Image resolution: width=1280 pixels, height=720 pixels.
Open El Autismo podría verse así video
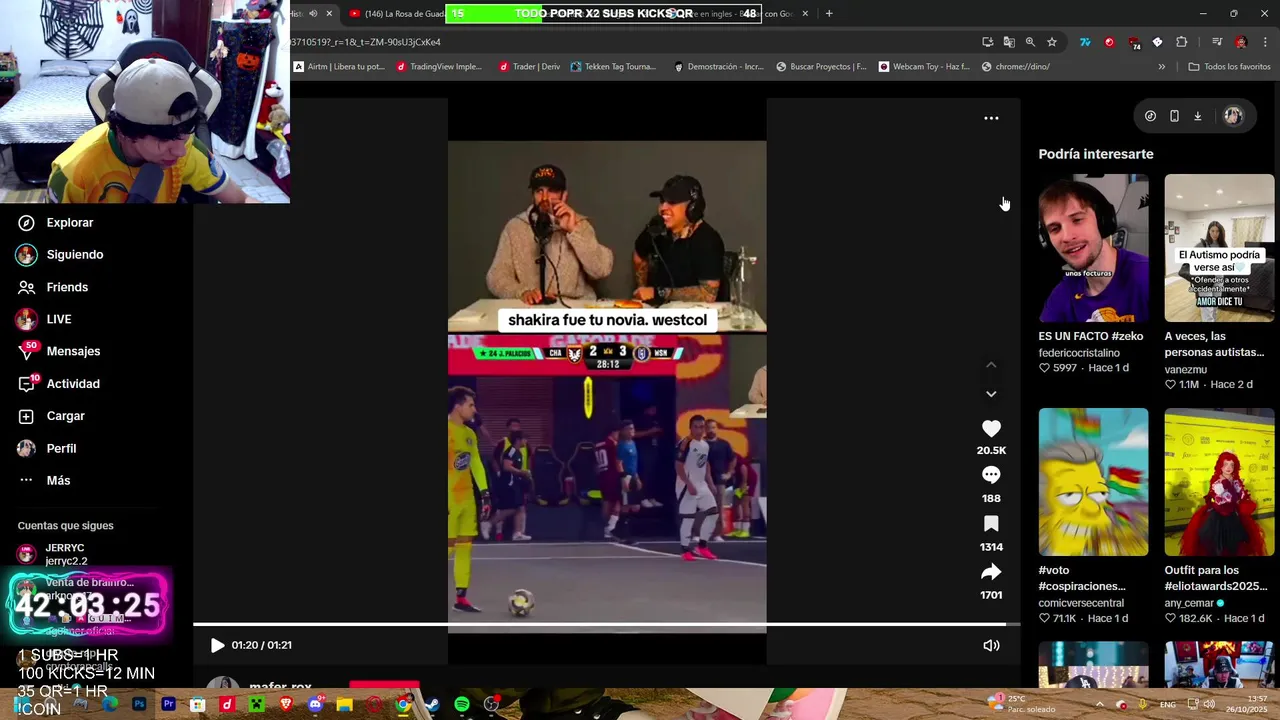[1219, 248]
